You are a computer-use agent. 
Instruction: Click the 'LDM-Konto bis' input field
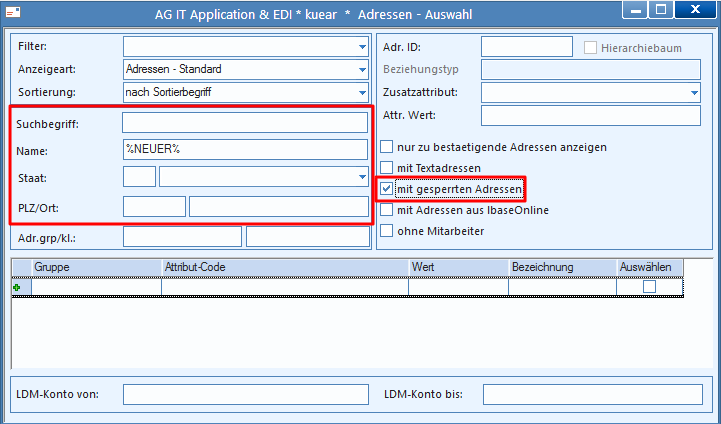[593, 395]
